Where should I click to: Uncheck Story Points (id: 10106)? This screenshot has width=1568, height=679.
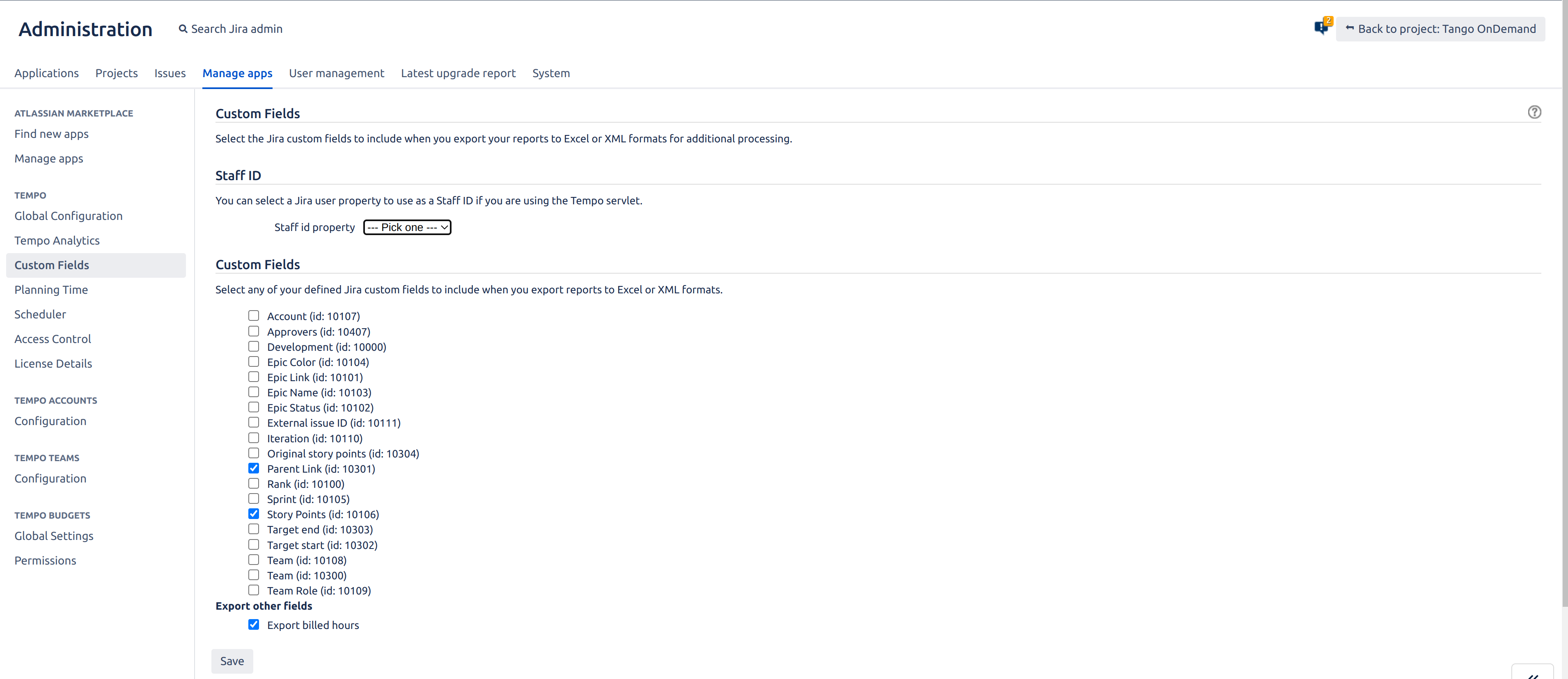(253, 514)
